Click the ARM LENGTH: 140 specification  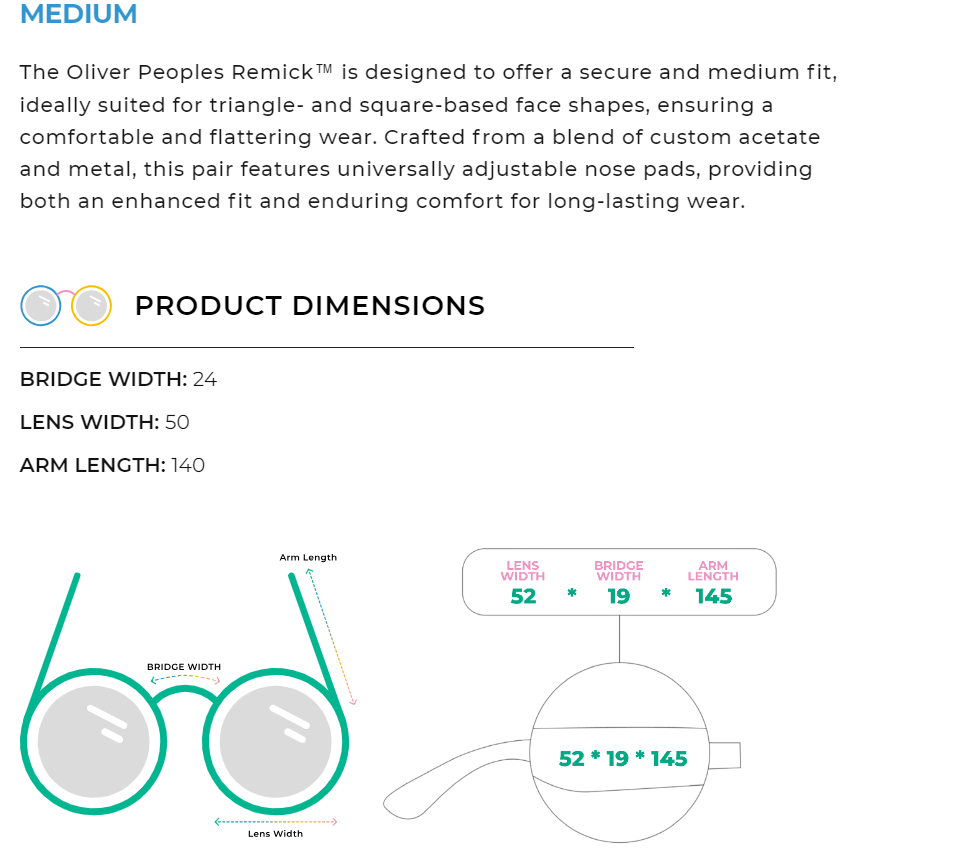[112, 466]
